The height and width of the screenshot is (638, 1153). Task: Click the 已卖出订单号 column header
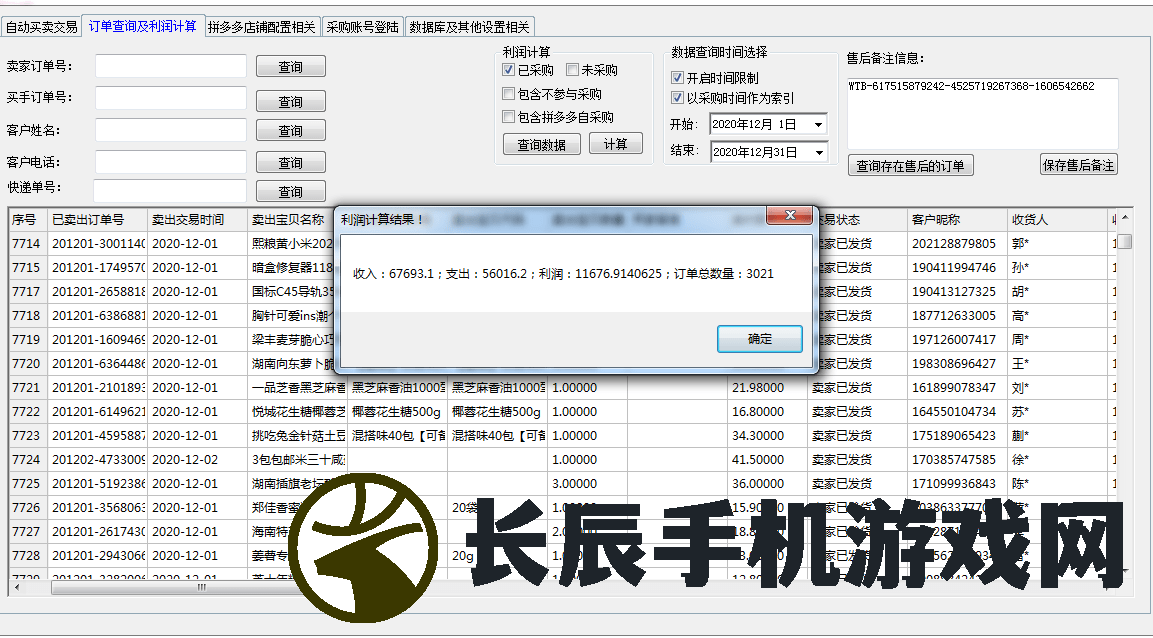point(98,220)
